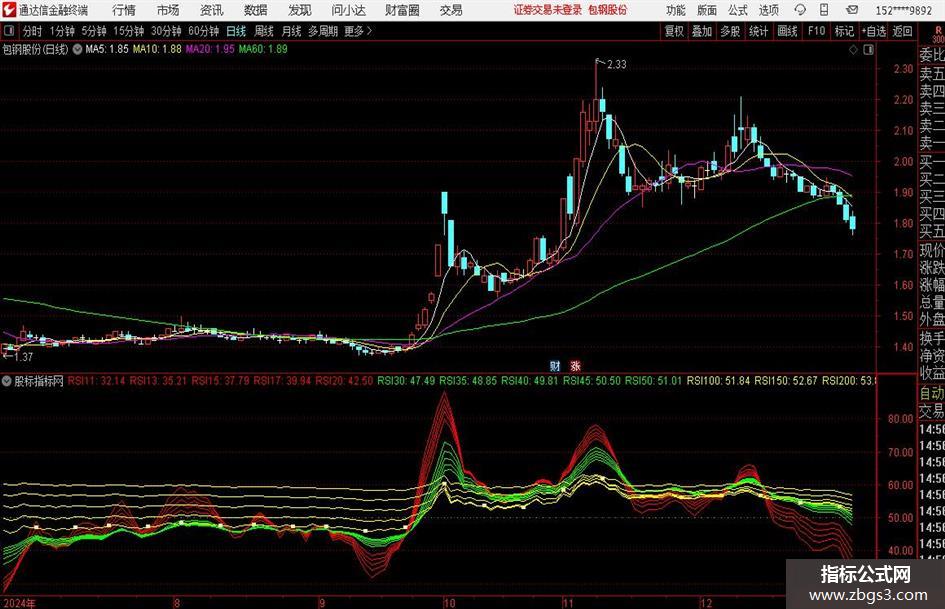Click the 证券交易未登录 login link
Viewport: 945px width, 609px height.
coord(548,10)
